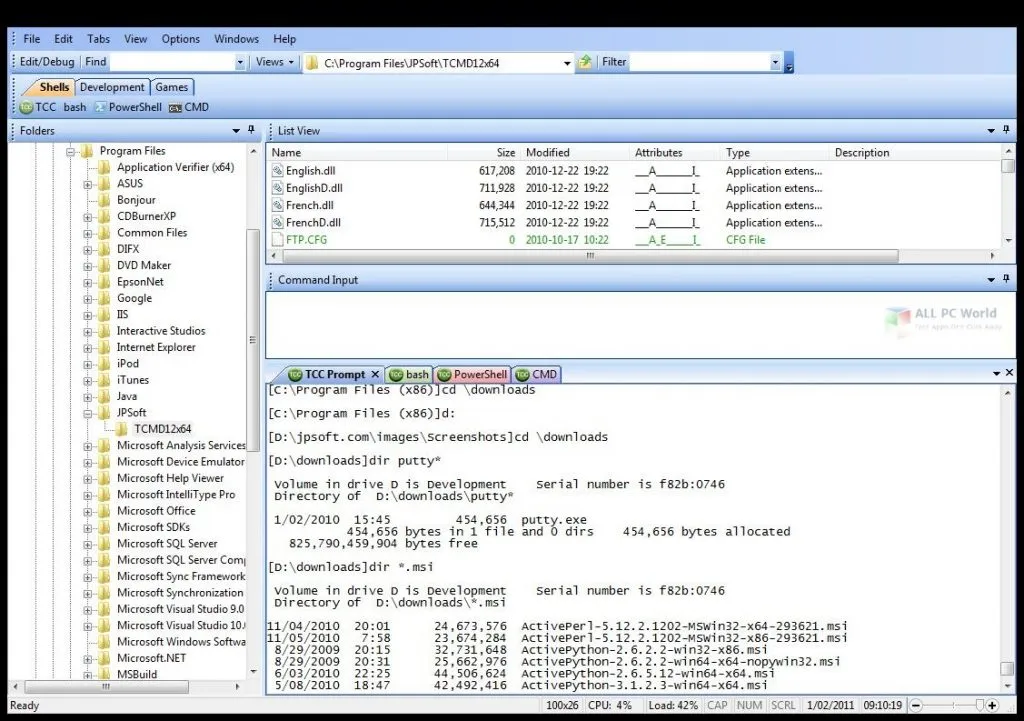Open a CMD prompt tab
This screenshot has width=1024, height=721.
(x=189, y=107)
